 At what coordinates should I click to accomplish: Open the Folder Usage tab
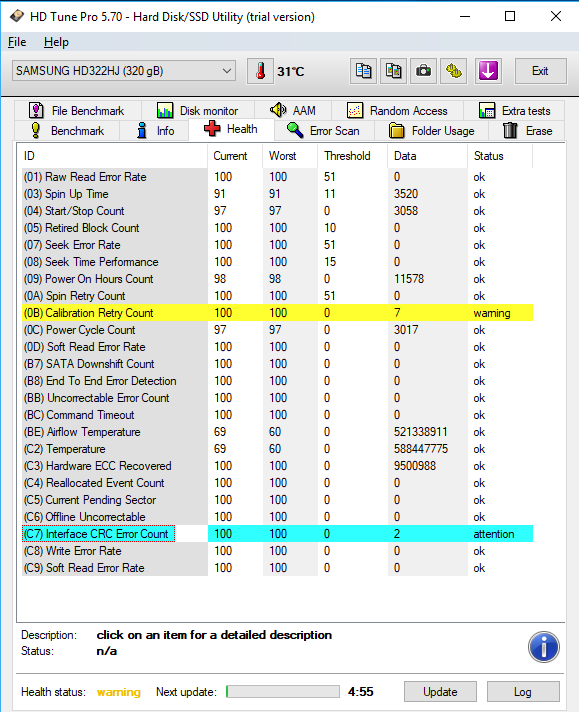pyautogui.click(x=431, y=131)
